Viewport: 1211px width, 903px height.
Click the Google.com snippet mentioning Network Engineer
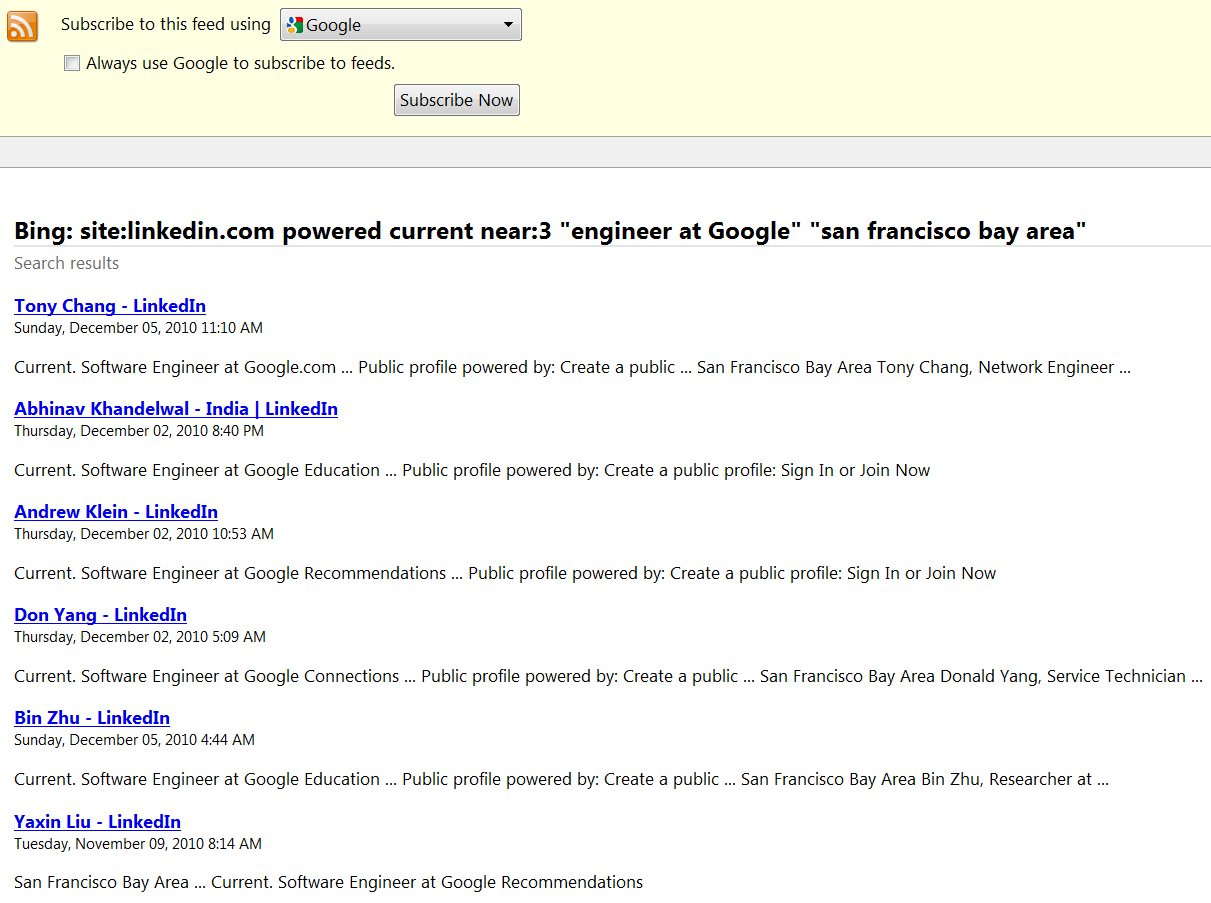pos(572,367)
